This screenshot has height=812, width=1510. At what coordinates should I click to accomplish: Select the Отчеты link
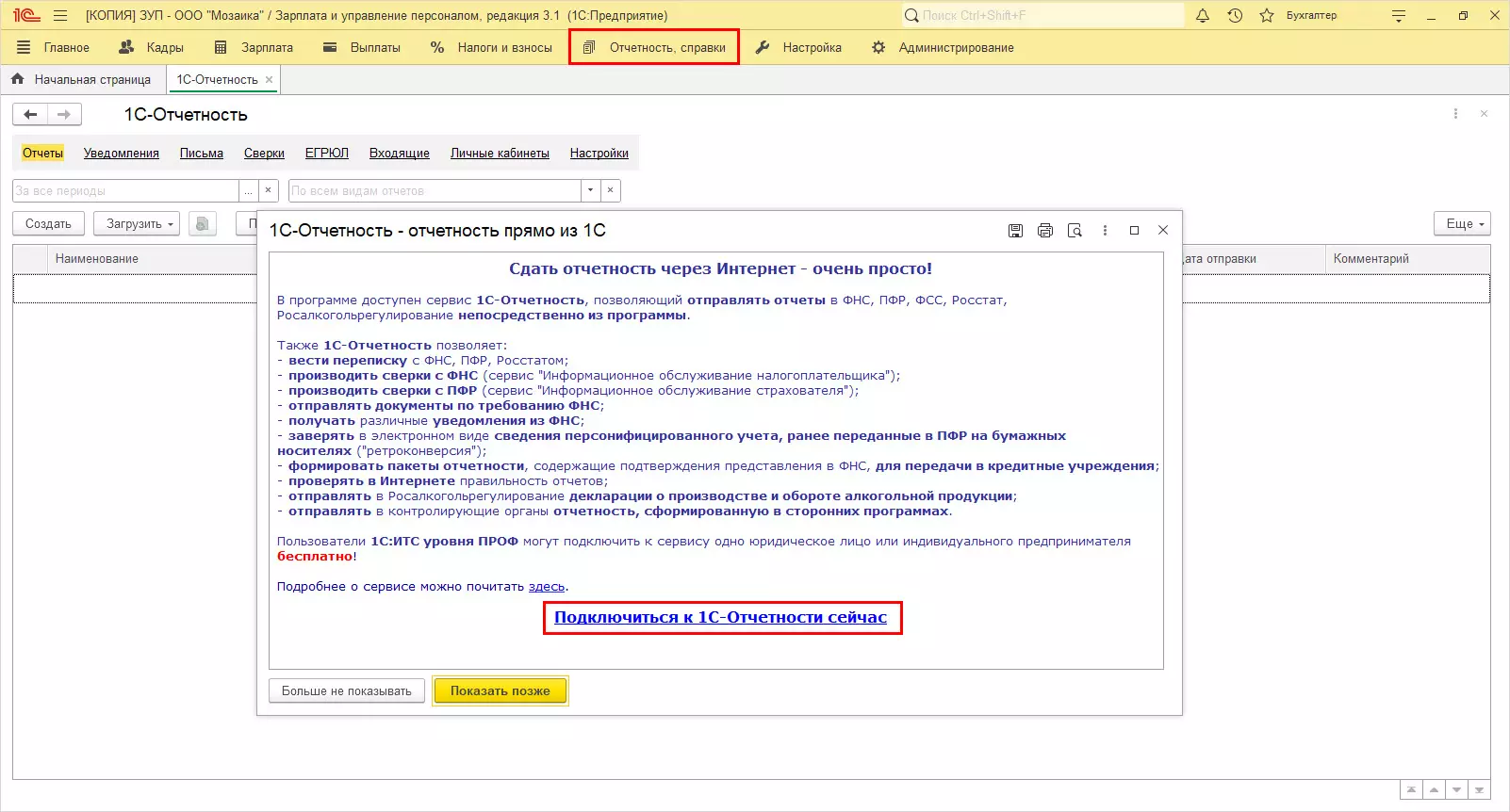click(42, 153)
